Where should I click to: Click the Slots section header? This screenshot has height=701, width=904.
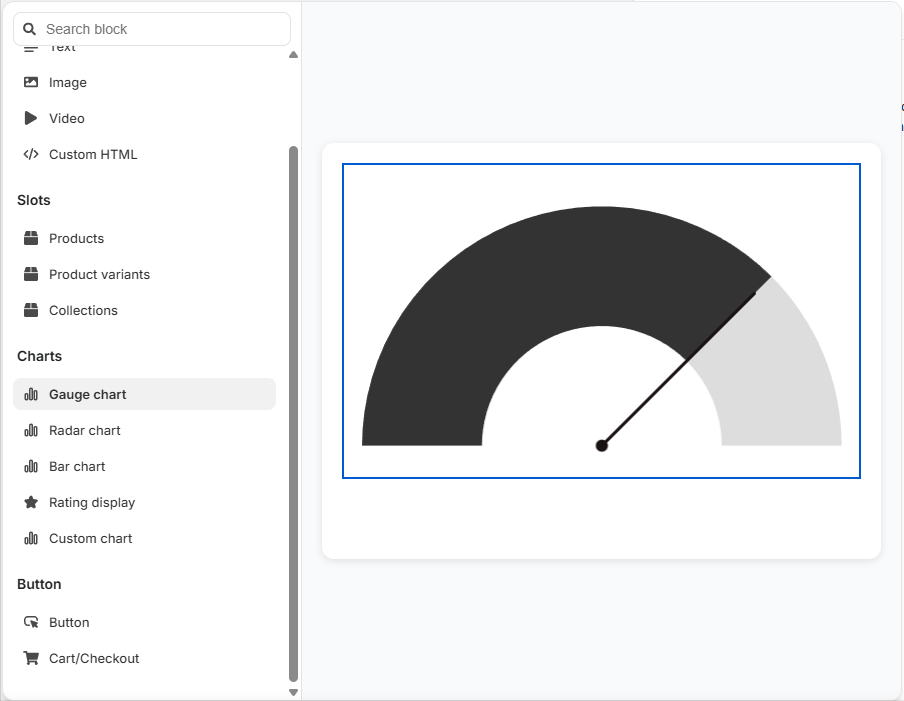point(33,200)
